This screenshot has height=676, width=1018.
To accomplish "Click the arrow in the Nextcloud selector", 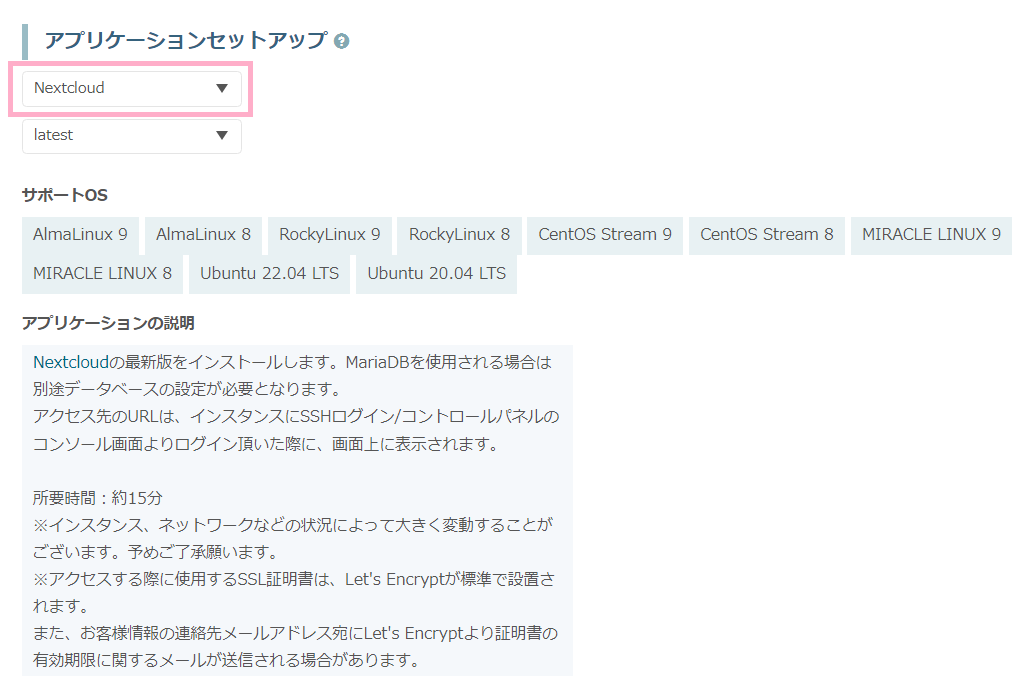I will point(222,88).
